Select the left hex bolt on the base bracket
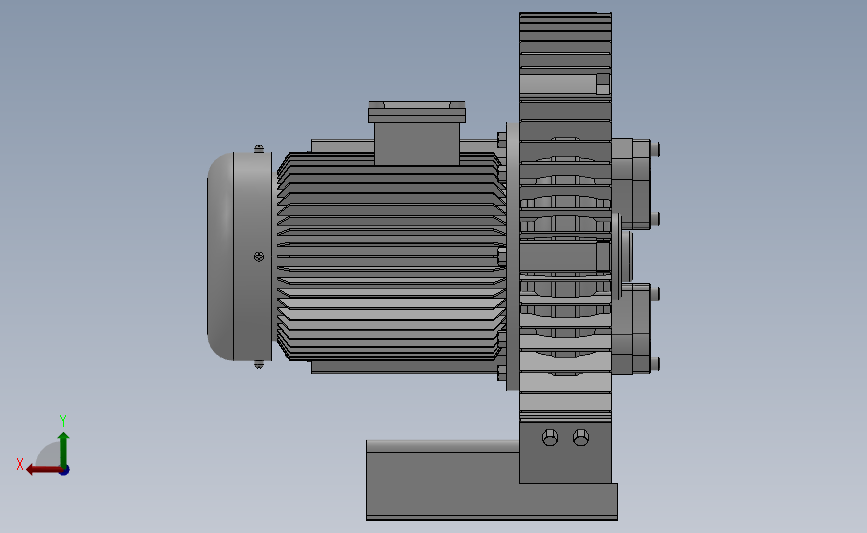This screenshot has width=867, height=533. click(550, 437)
